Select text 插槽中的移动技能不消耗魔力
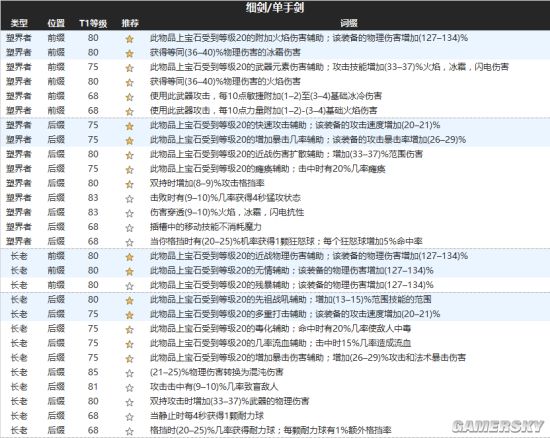550x438 pixels. pos(206,227)
